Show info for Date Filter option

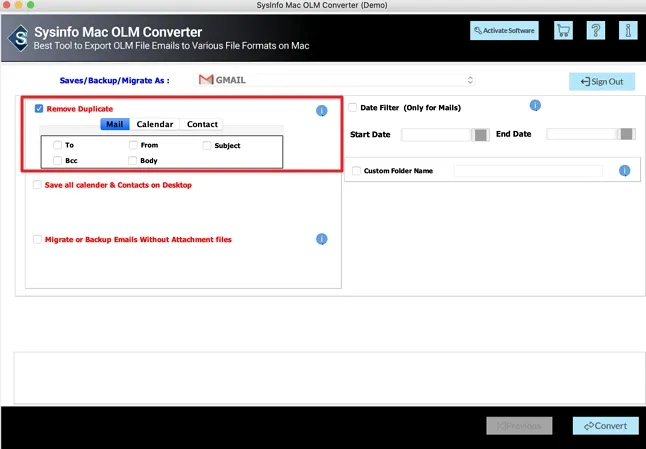535,105
